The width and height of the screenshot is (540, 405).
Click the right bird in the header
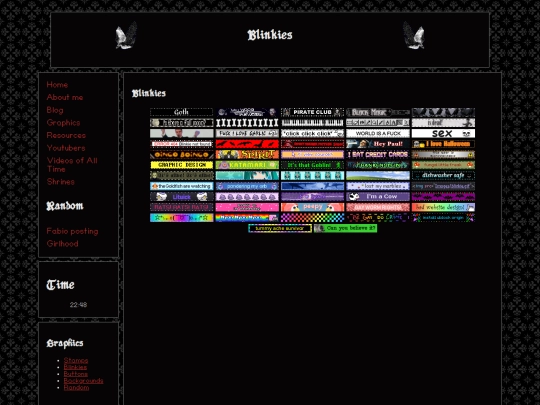pos(414,35)
